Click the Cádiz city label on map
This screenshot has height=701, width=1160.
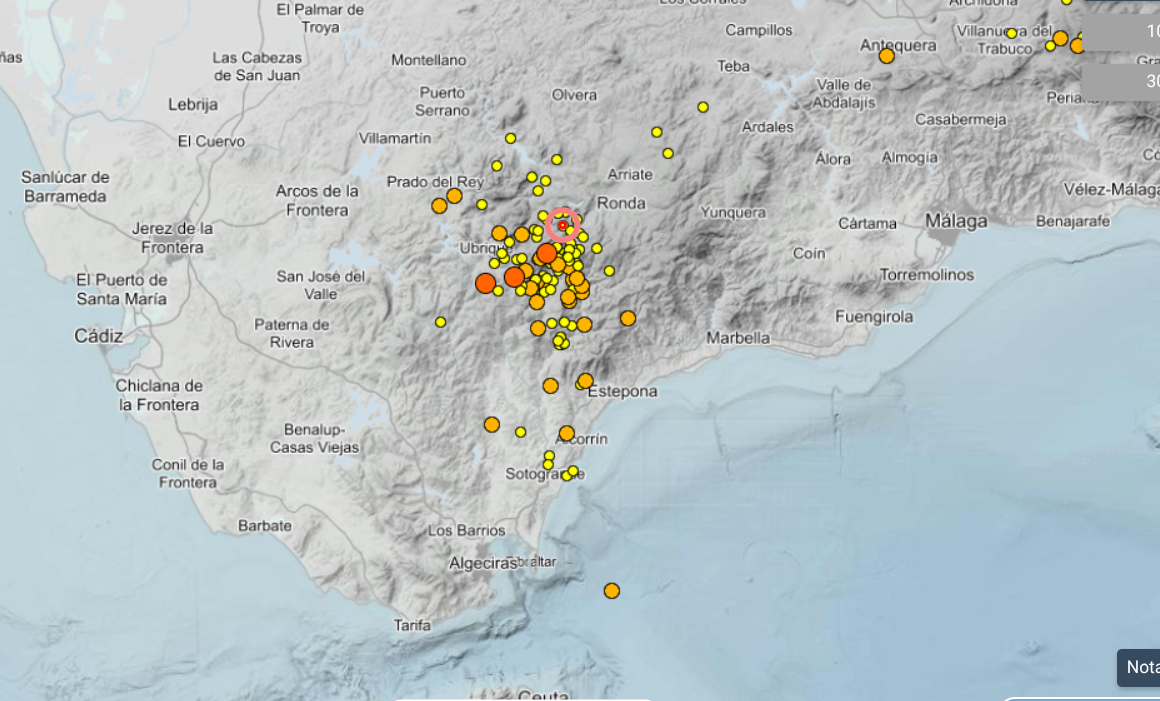pyautogui.click(x=98, y=336)
